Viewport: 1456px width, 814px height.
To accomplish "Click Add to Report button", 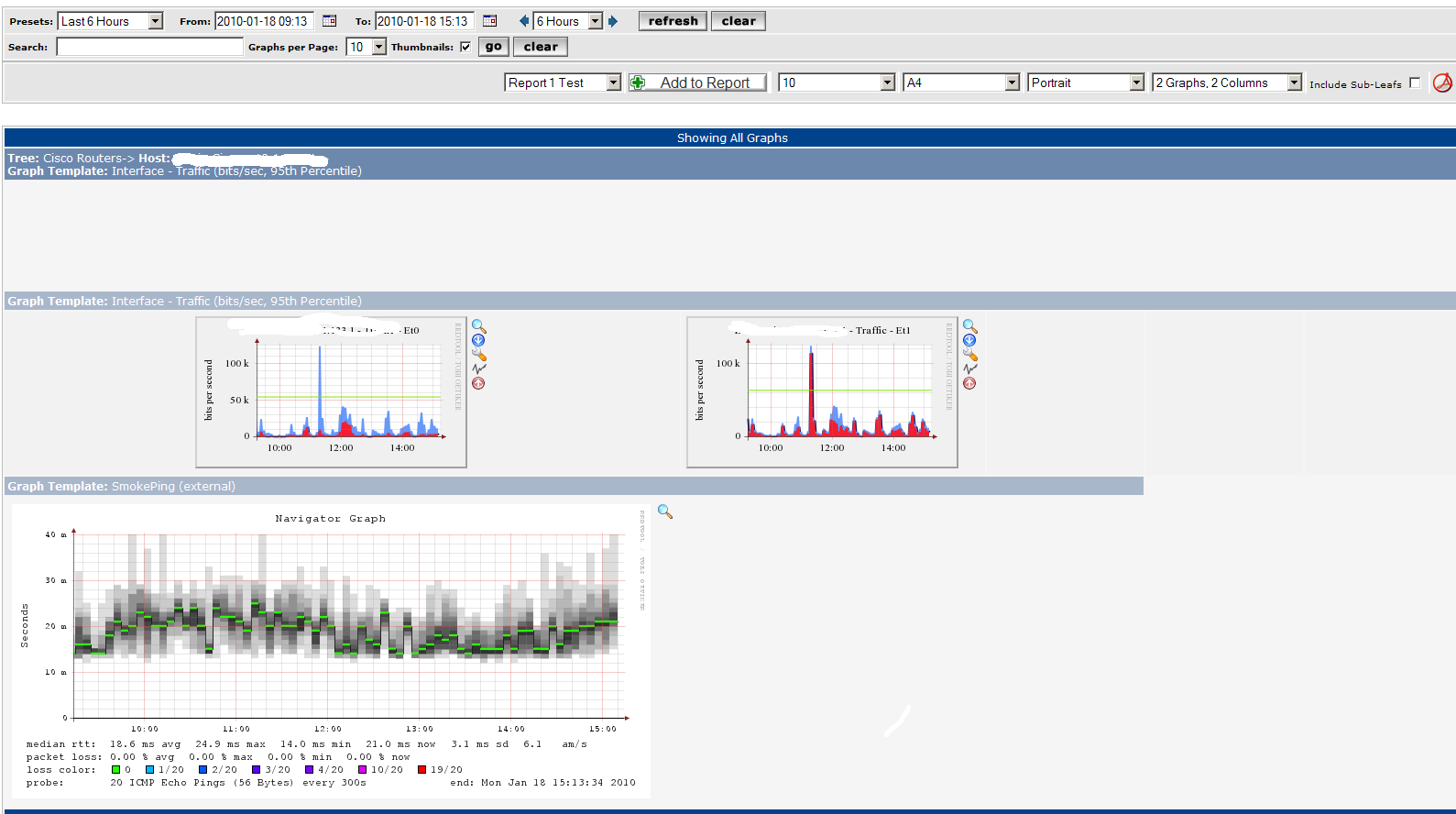I will [697, 82].
